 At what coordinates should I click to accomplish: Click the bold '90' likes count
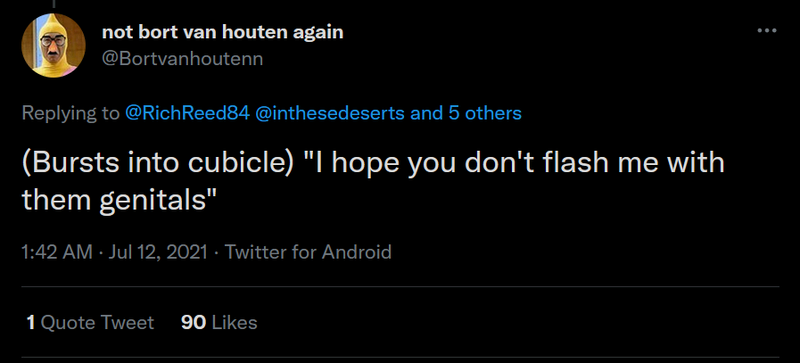(193, 323)
